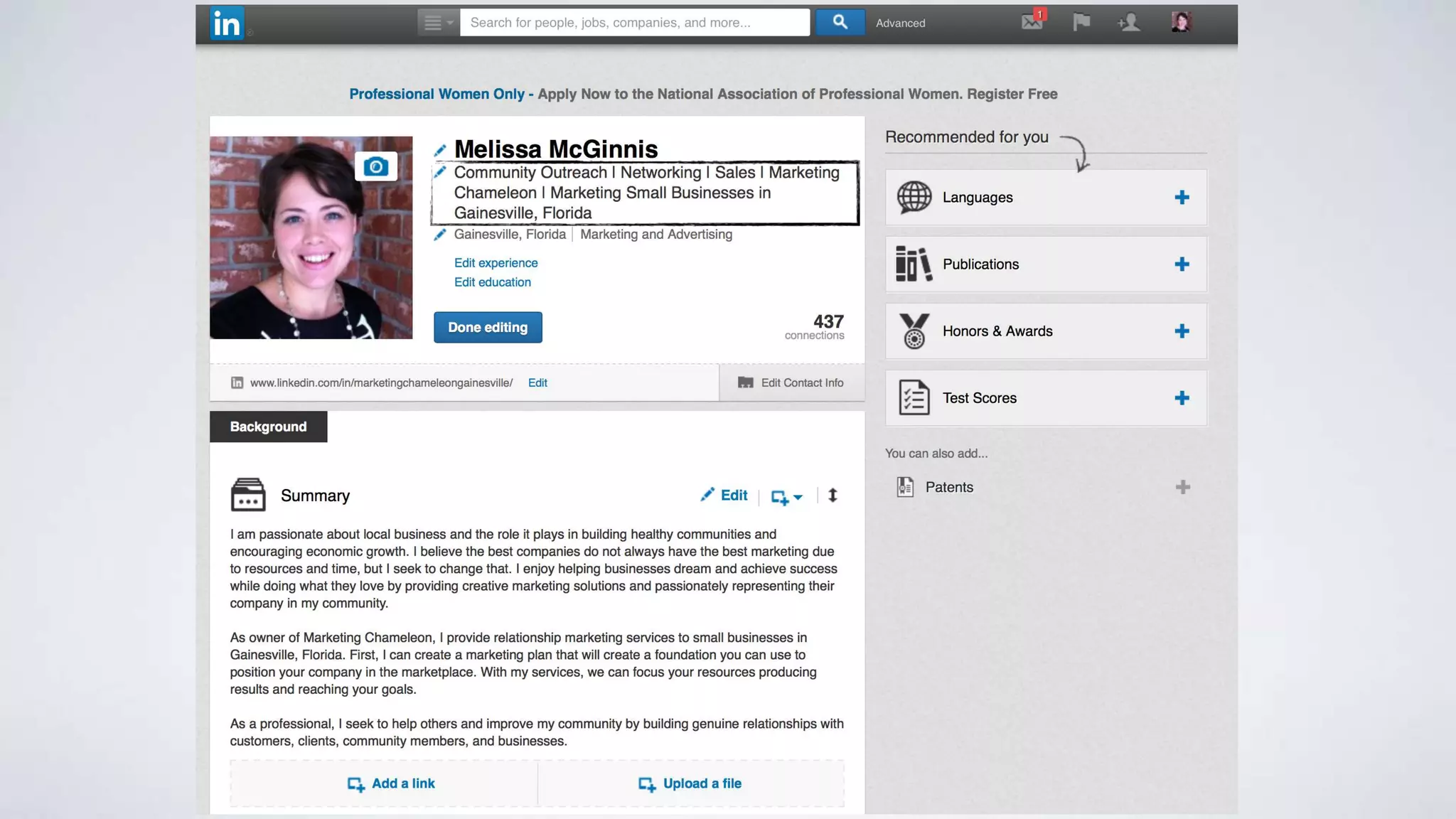Click the blue search magnifier button
The width and height of the screenshot is (1456, 819).
pos(840,22)
